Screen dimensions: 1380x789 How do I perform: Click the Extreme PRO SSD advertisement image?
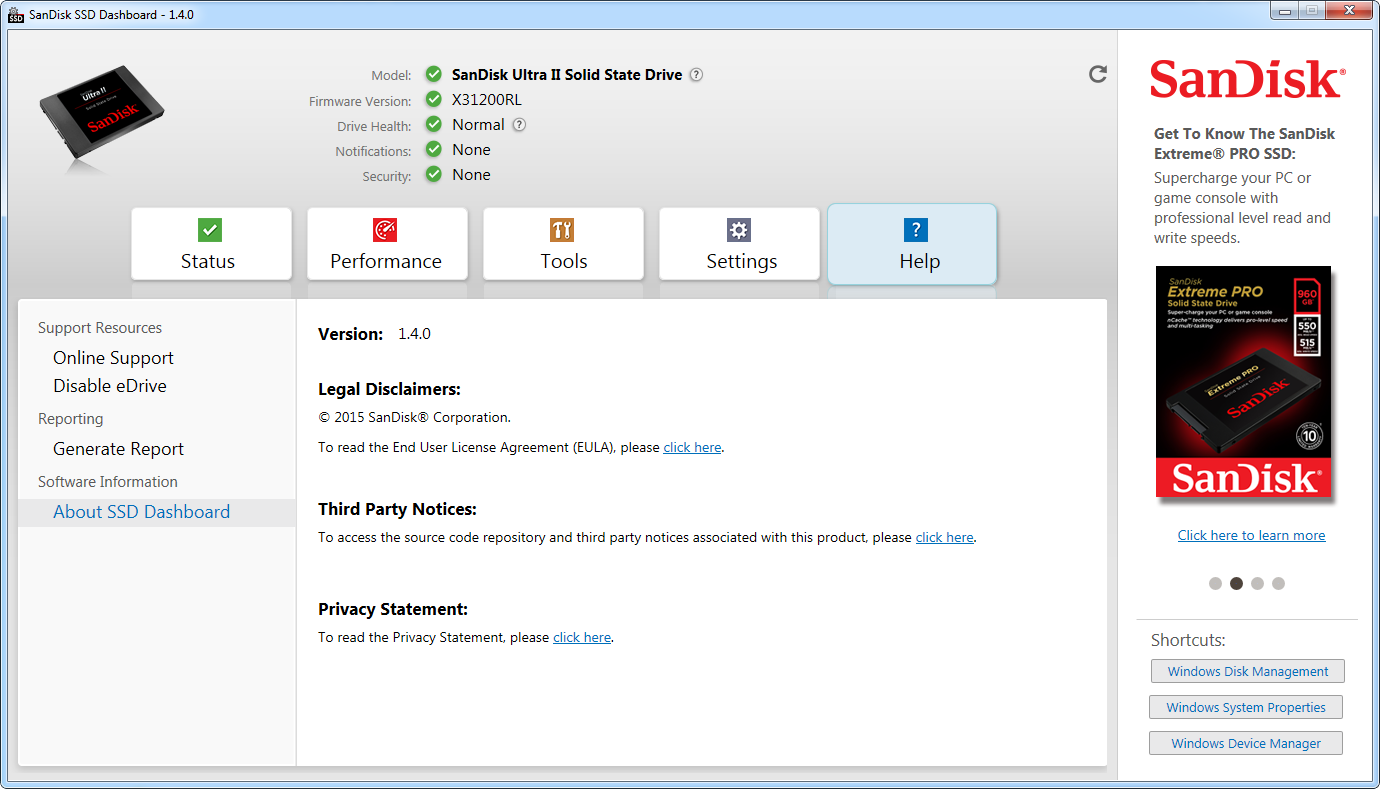[x=1243, y=382]
